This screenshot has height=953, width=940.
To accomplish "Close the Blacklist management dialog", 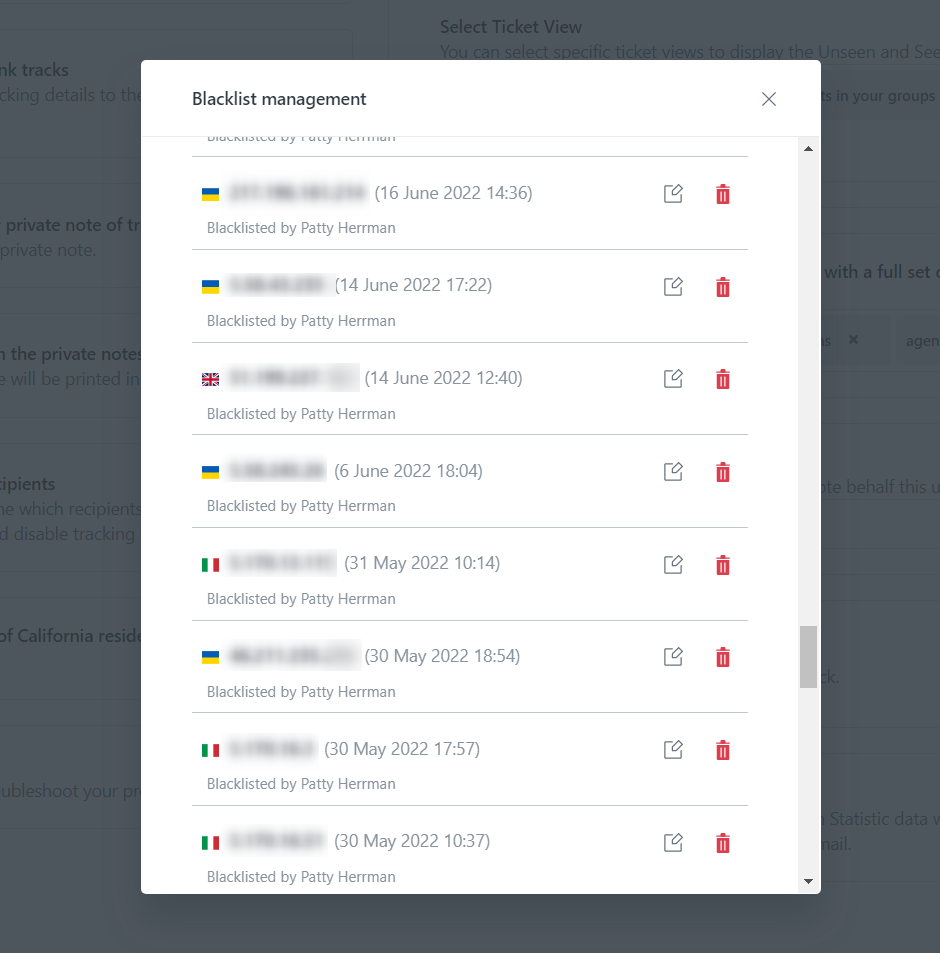I will (x=768, y=99).
